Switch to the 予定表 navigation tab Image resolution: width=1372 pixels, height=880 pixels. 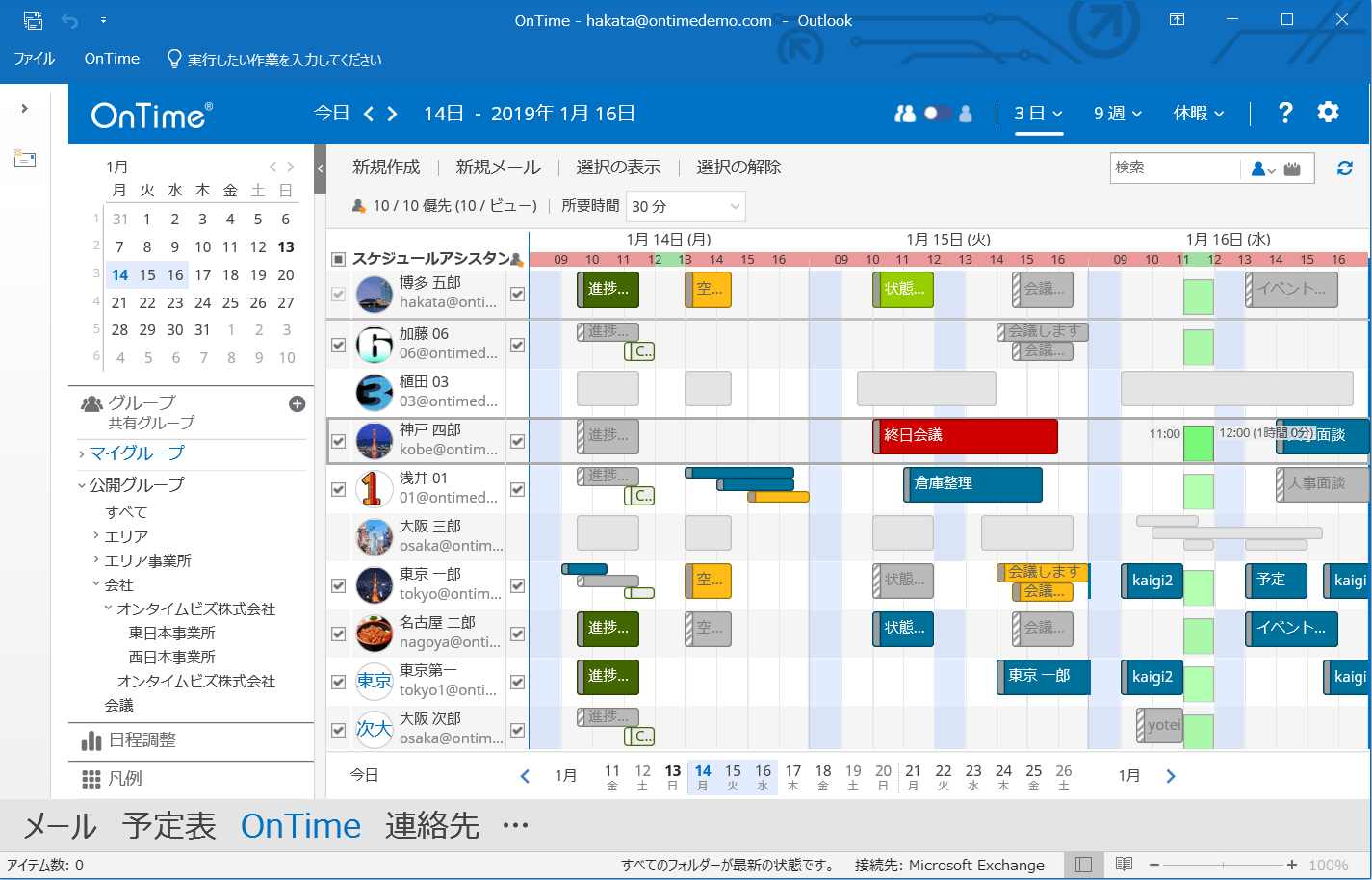click(168, 826)
